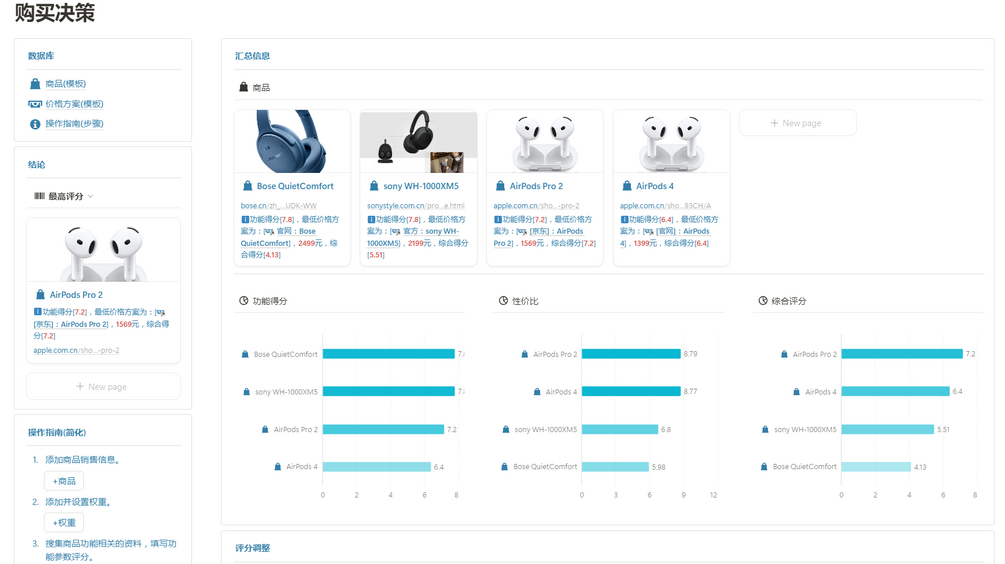The image size is (1005, 564).
Task: Open the sony WH-1000XM5 card title
Action: [x=421, y=186]
